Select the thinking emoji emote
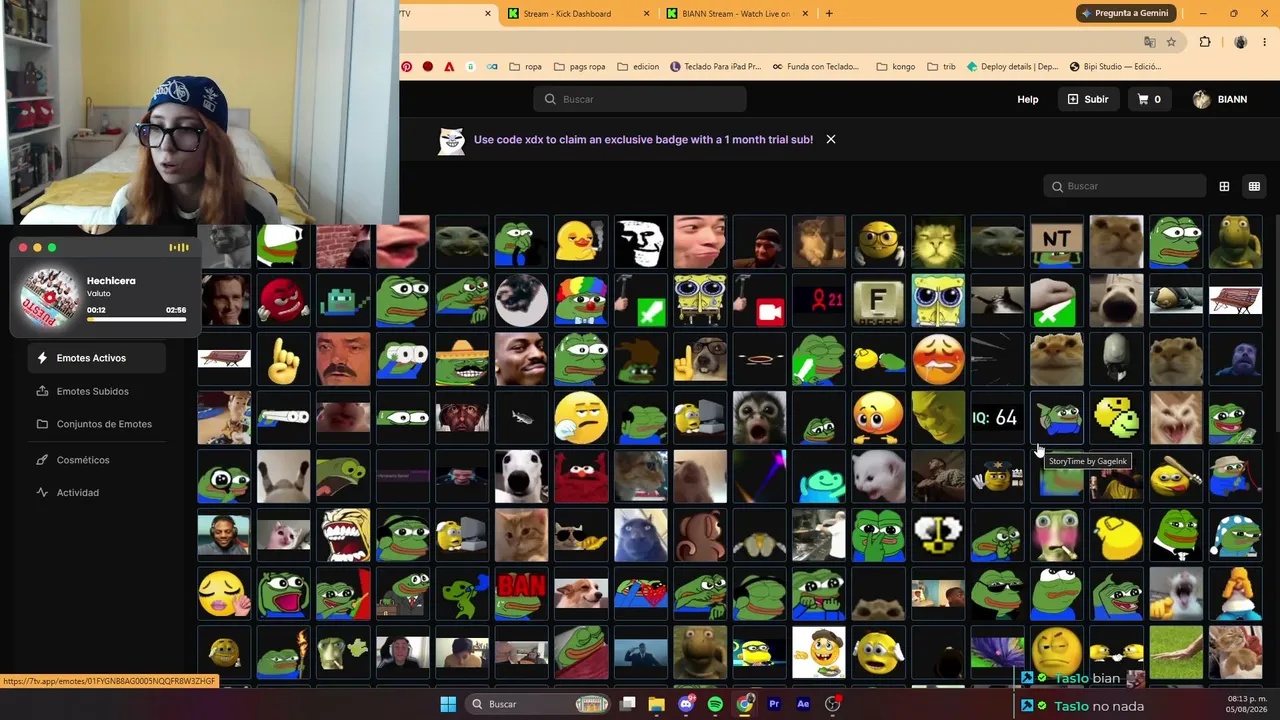 581,418
